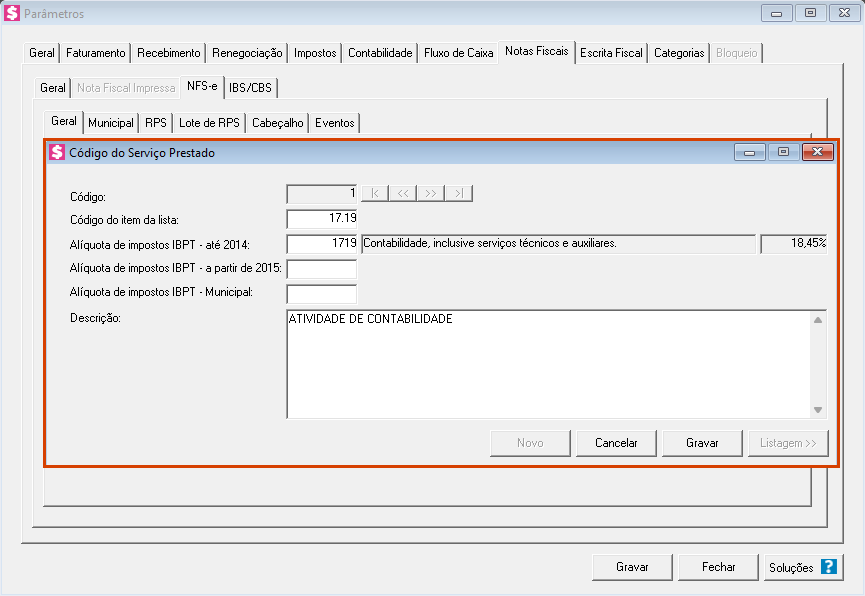
Task: Open the Lote de RPS tab
Action: click(209, 123)
